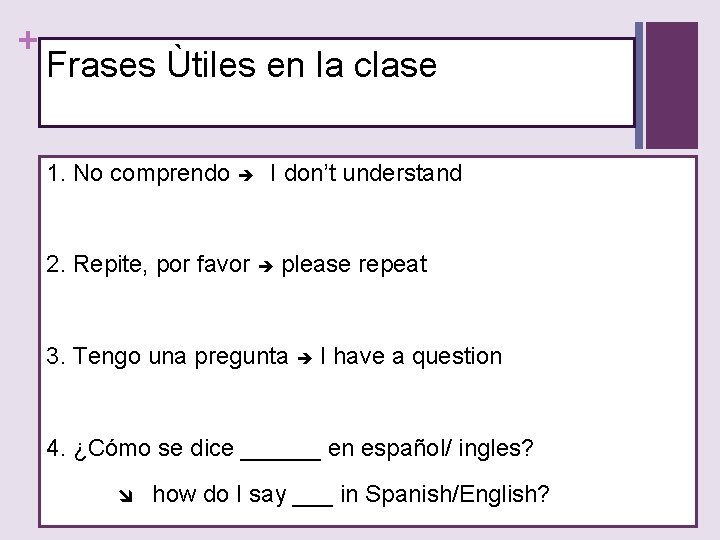Select the text "I don't understand"
The width and height of the screenshot is (720, 540).
coord(366,174)
